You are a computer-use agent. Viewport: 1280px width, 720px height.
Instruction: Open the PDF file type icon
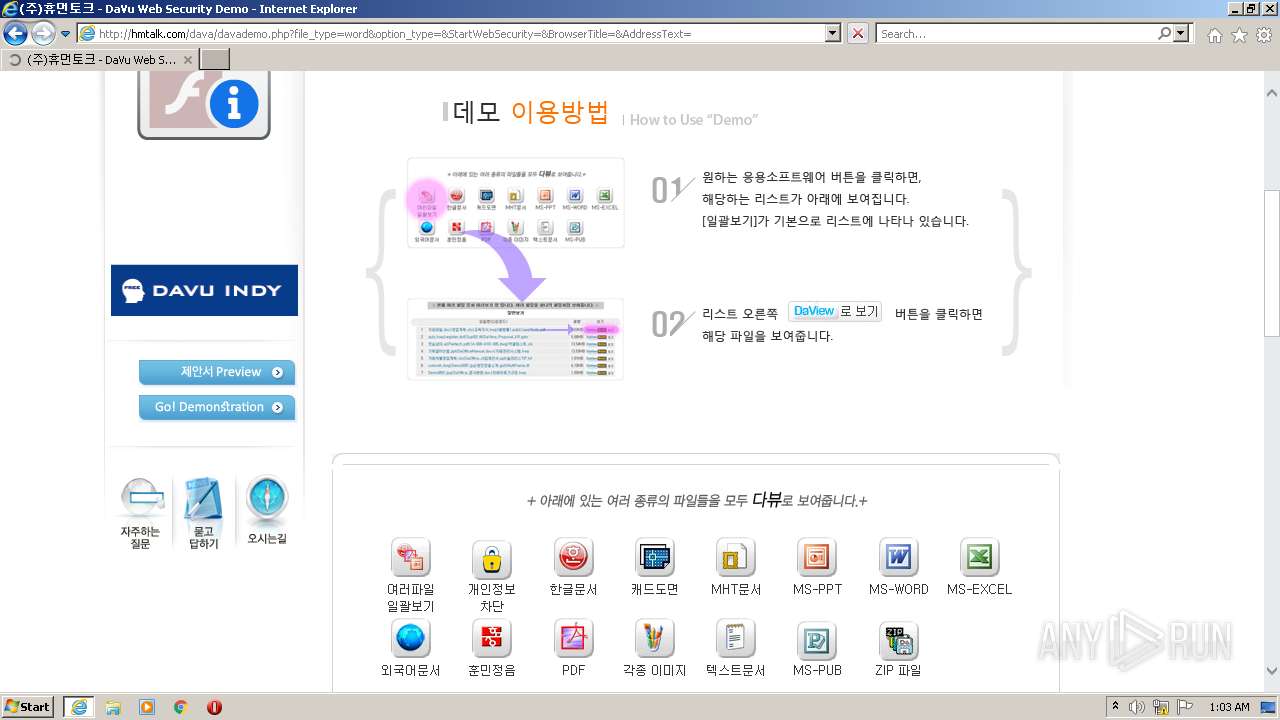(573, 638)
